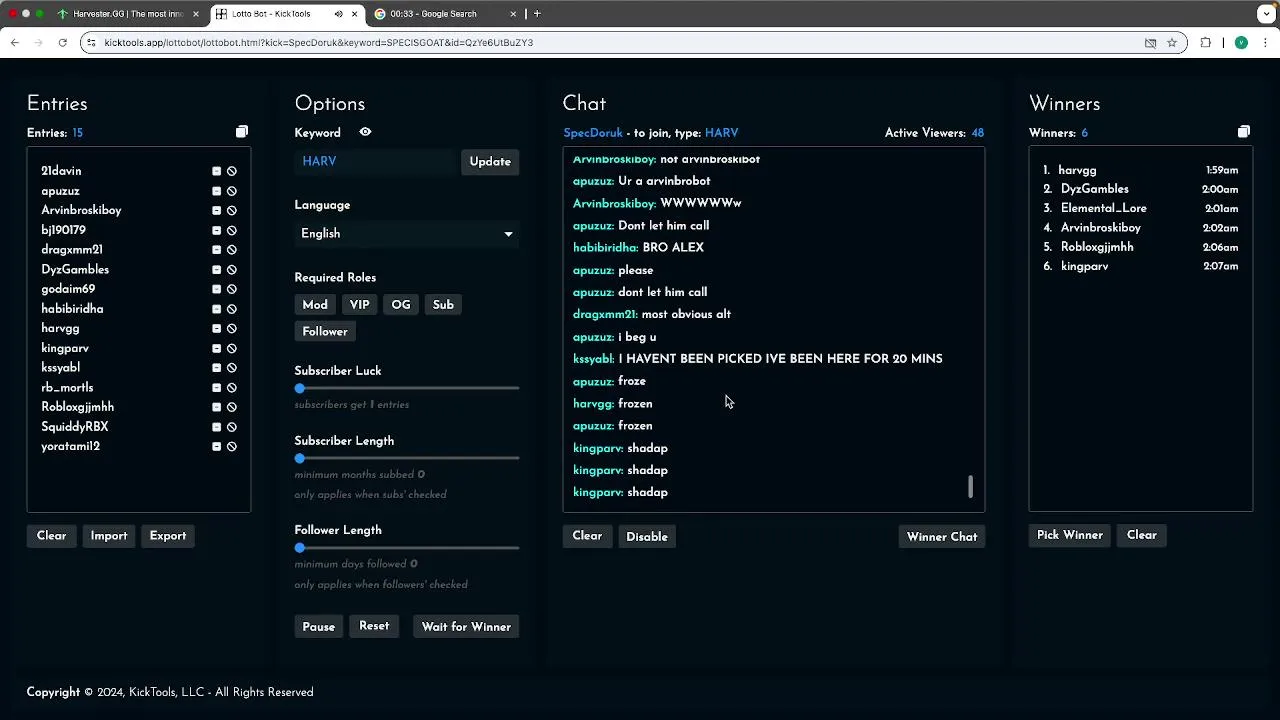
Task: Click the HARV keyword input field
Action: (375, 162)
